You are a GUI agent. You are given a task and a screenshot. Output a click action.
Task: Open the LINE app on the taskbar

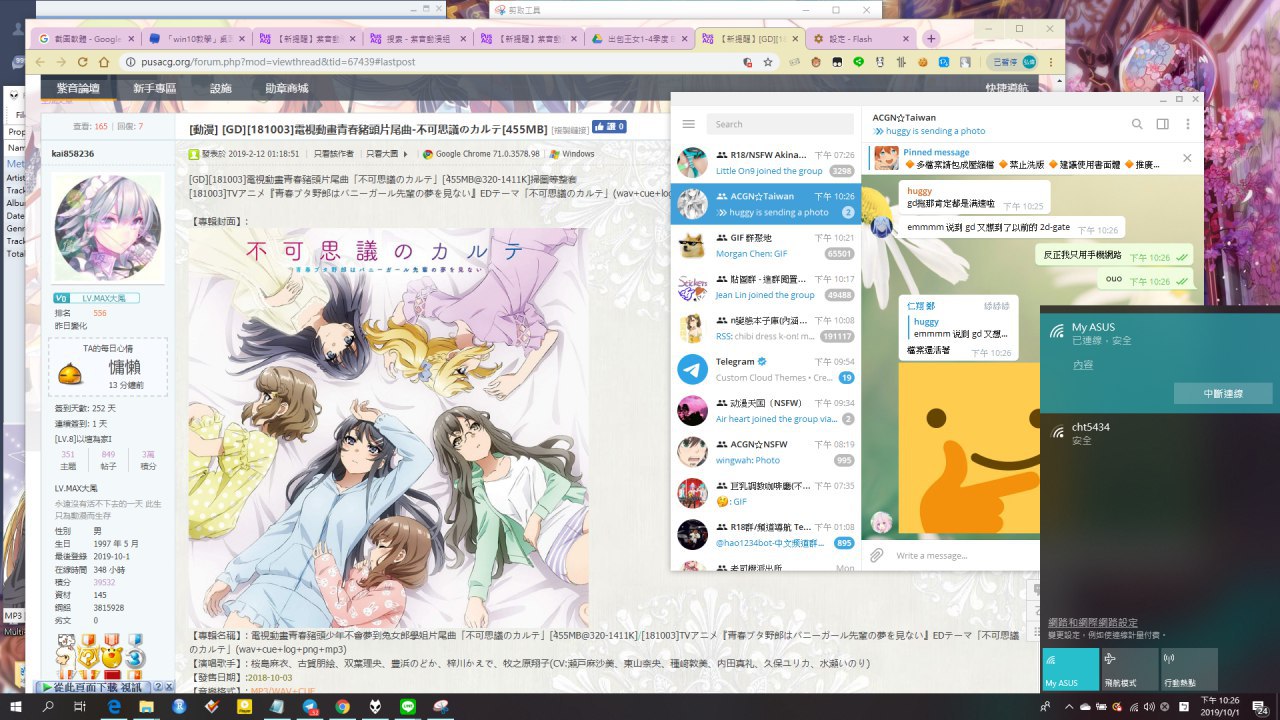(407, 706)
